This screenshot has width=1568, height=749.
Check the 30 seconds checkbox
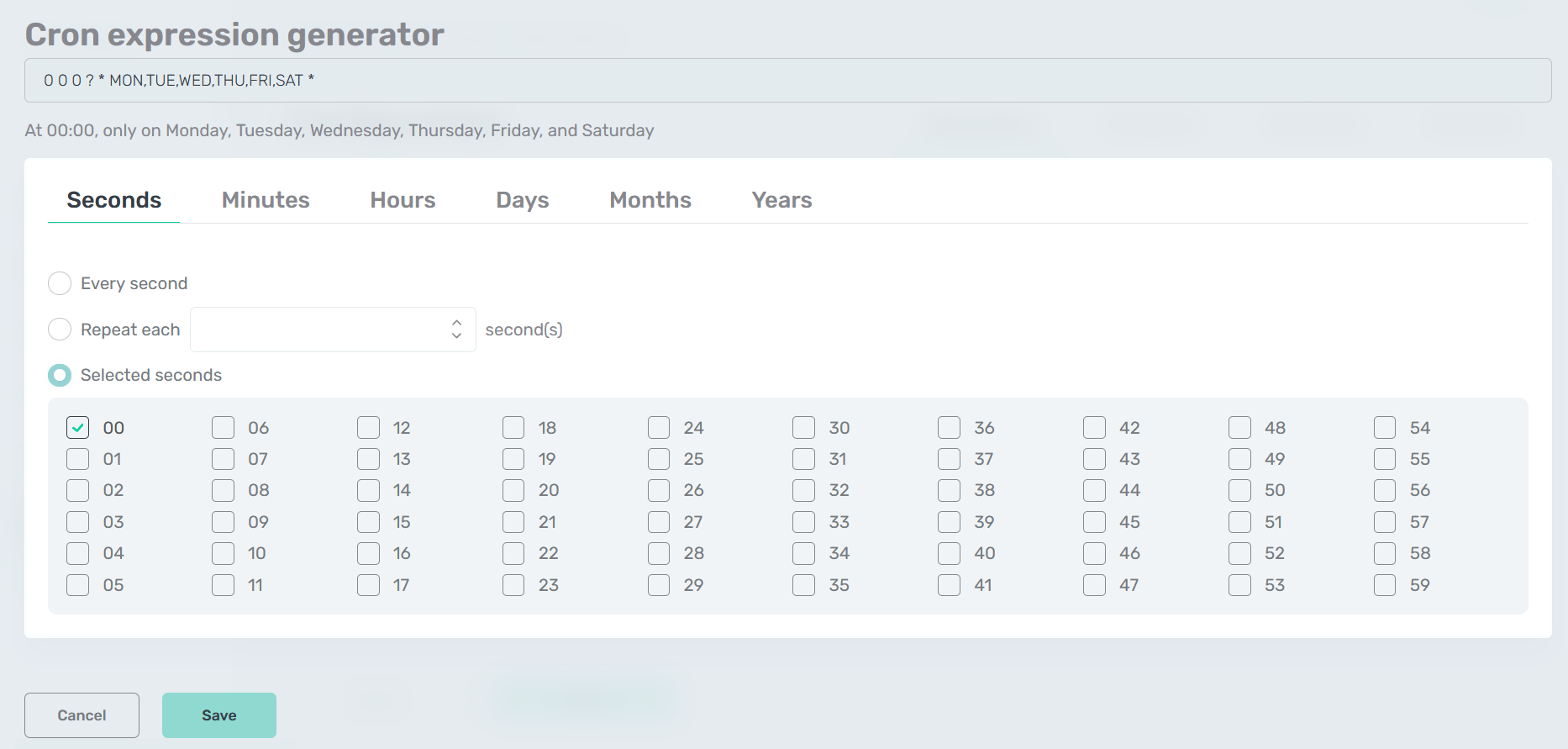pos(804,428)
